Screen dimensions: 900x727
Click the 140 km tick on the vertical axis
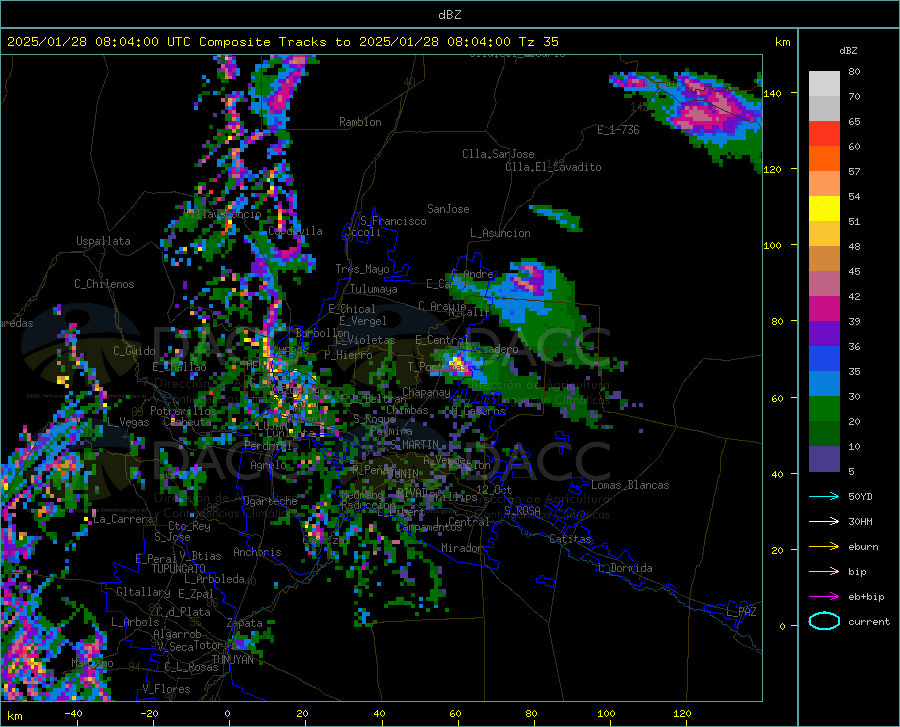[x=773, y=94]
